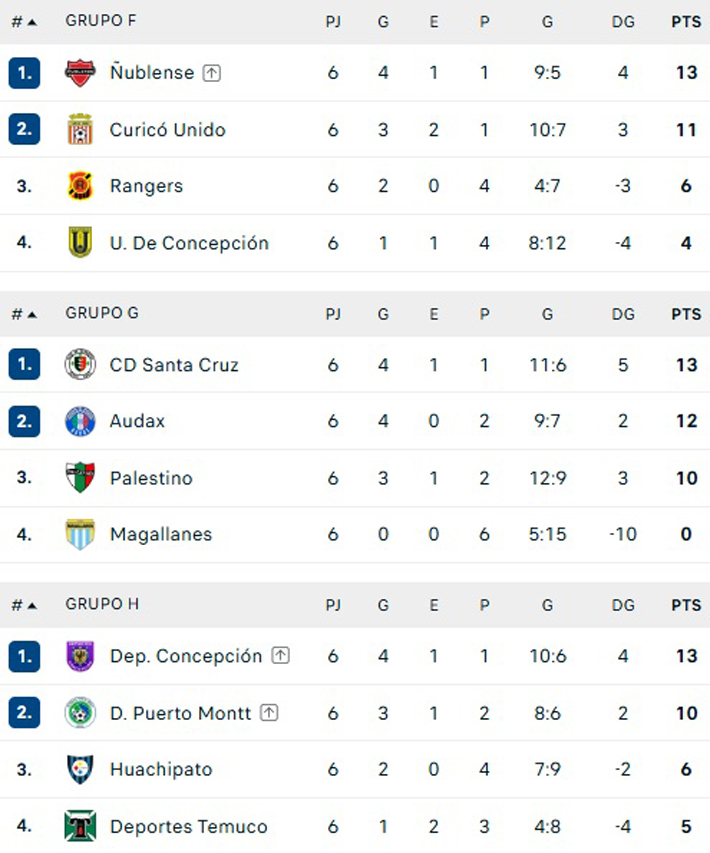Image resolution: width=710 pixels, height=853 pixels.
Task: Open the Audax team name link
Action: [137, 421]
